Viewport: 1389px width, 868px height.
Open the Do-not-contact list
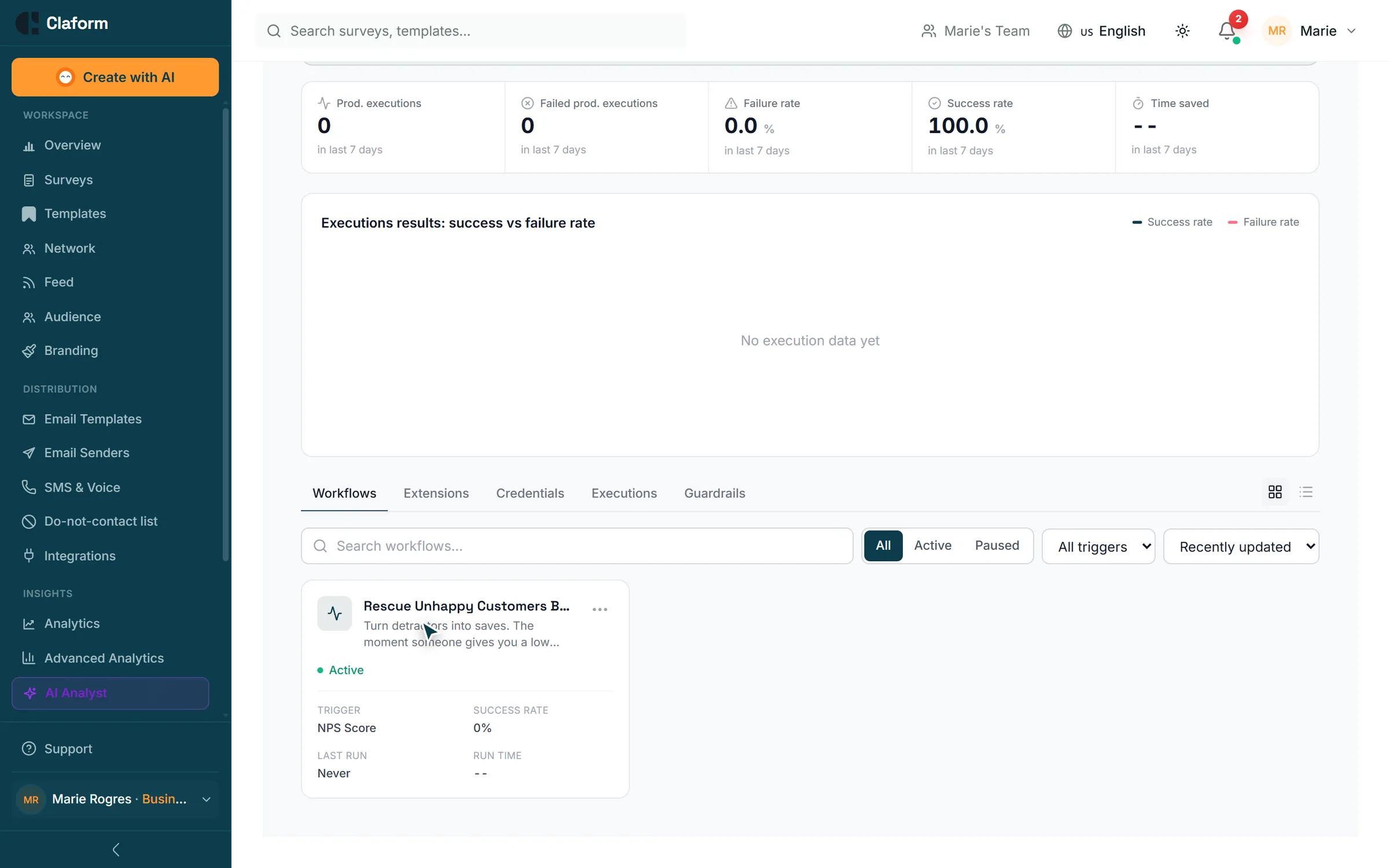[110, 521]
